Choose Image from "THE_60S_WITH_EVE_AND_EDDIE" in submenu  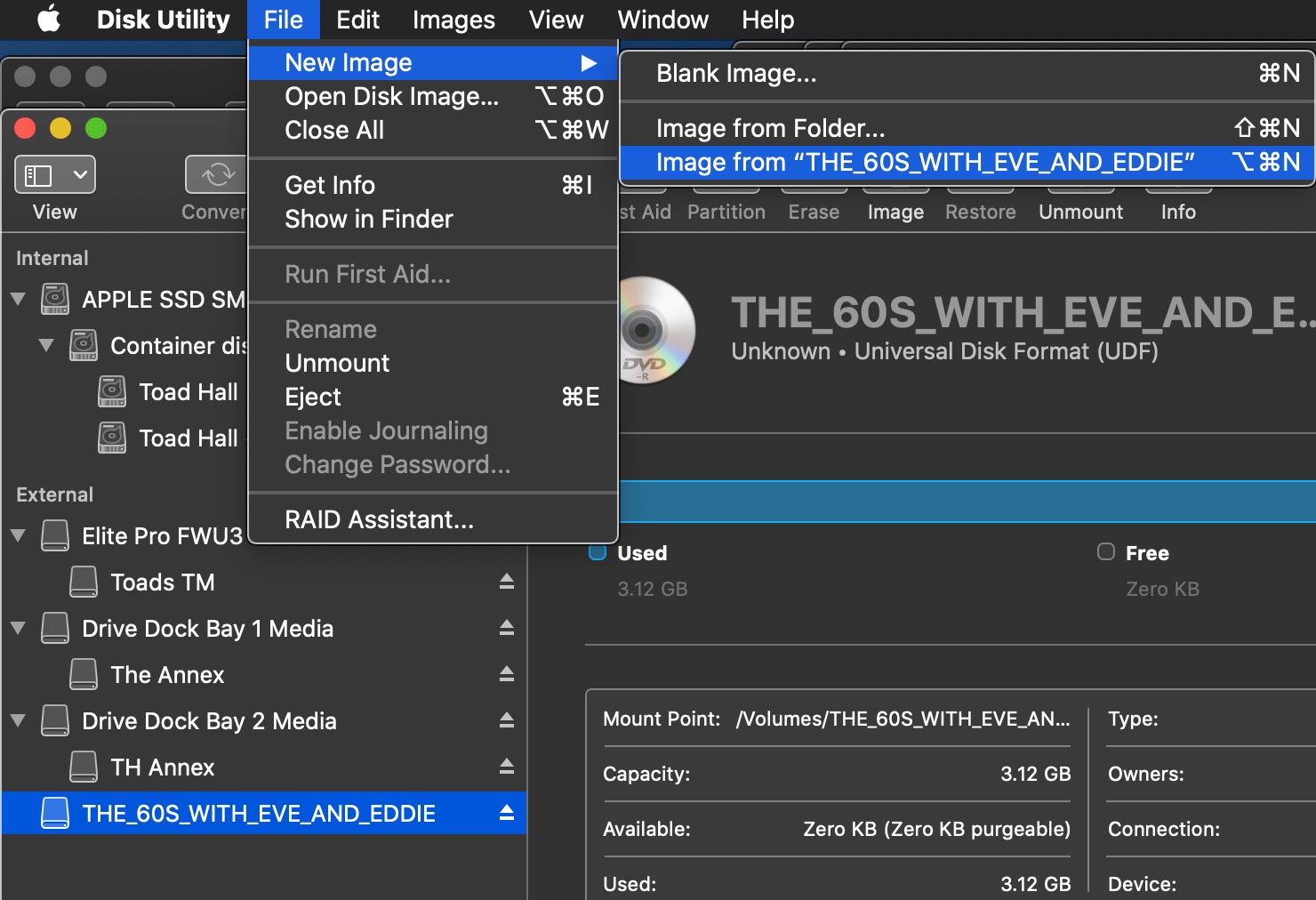click(967, 162)
